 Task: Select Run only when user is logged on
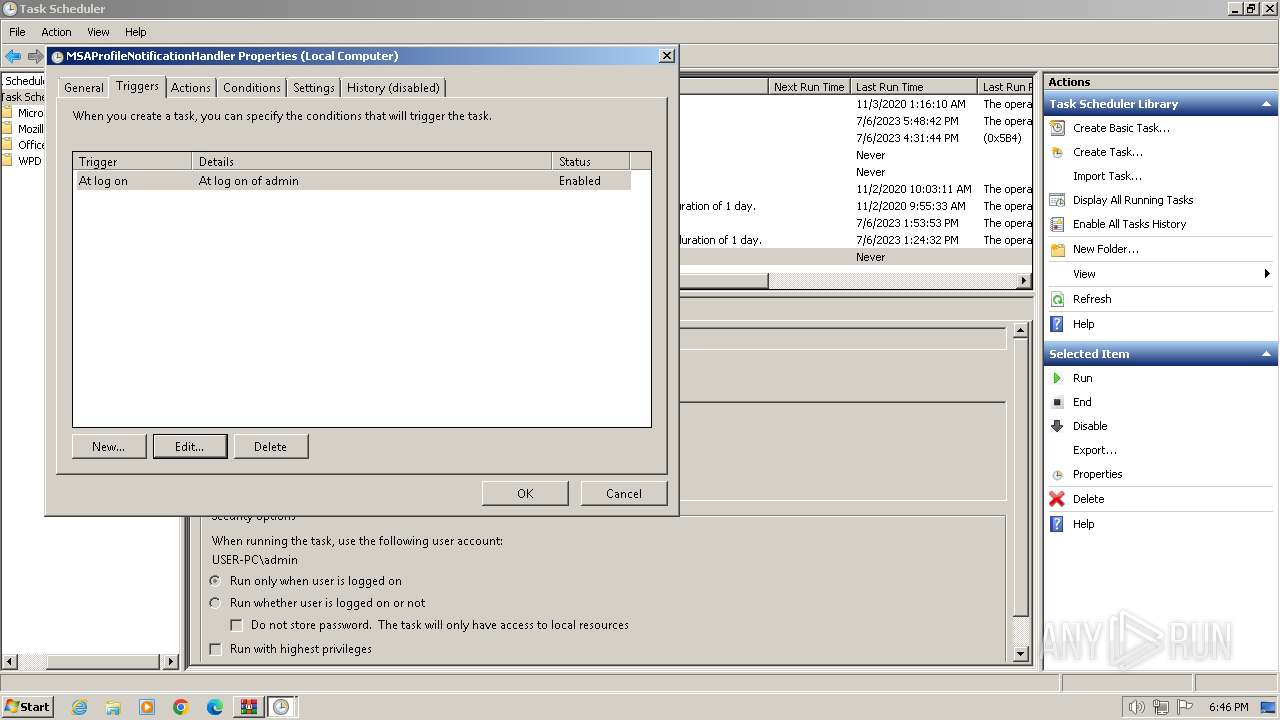(215, 581)
